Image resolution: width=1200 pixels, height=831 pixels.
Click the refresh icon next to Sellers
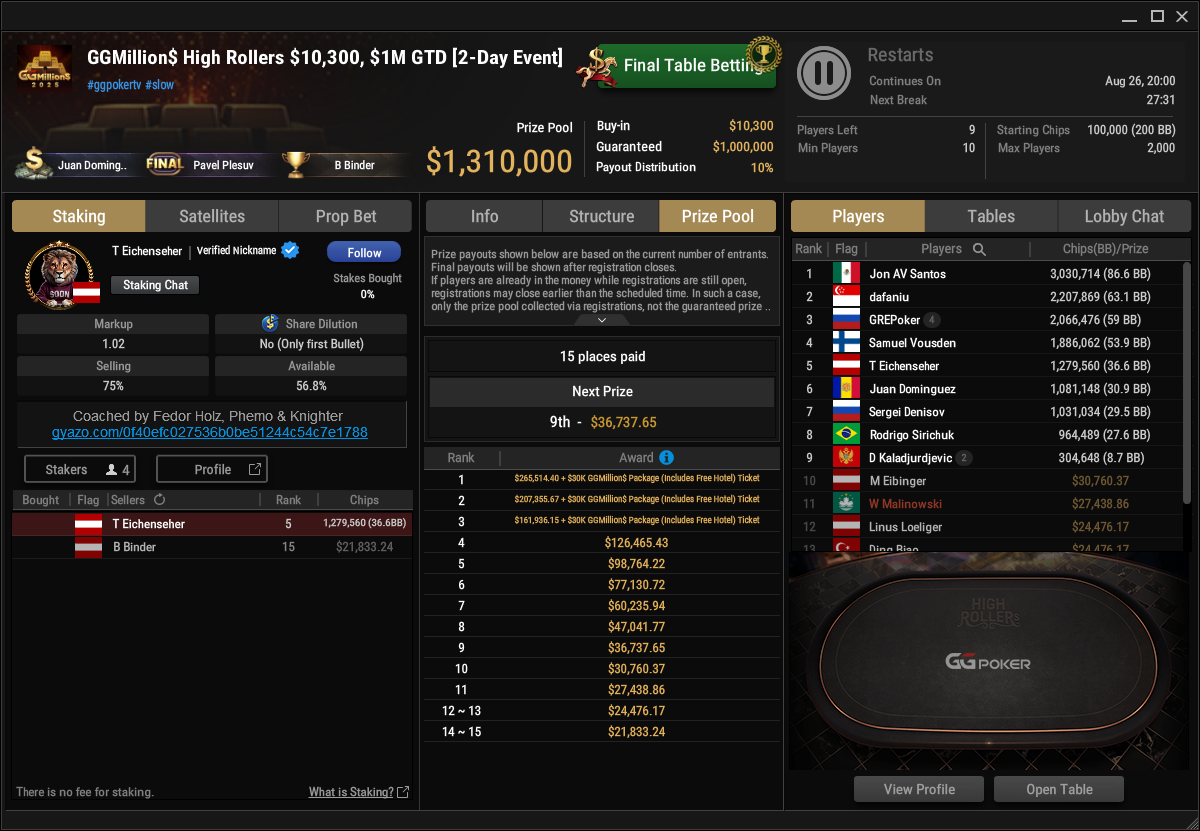(x=159, y=500)
